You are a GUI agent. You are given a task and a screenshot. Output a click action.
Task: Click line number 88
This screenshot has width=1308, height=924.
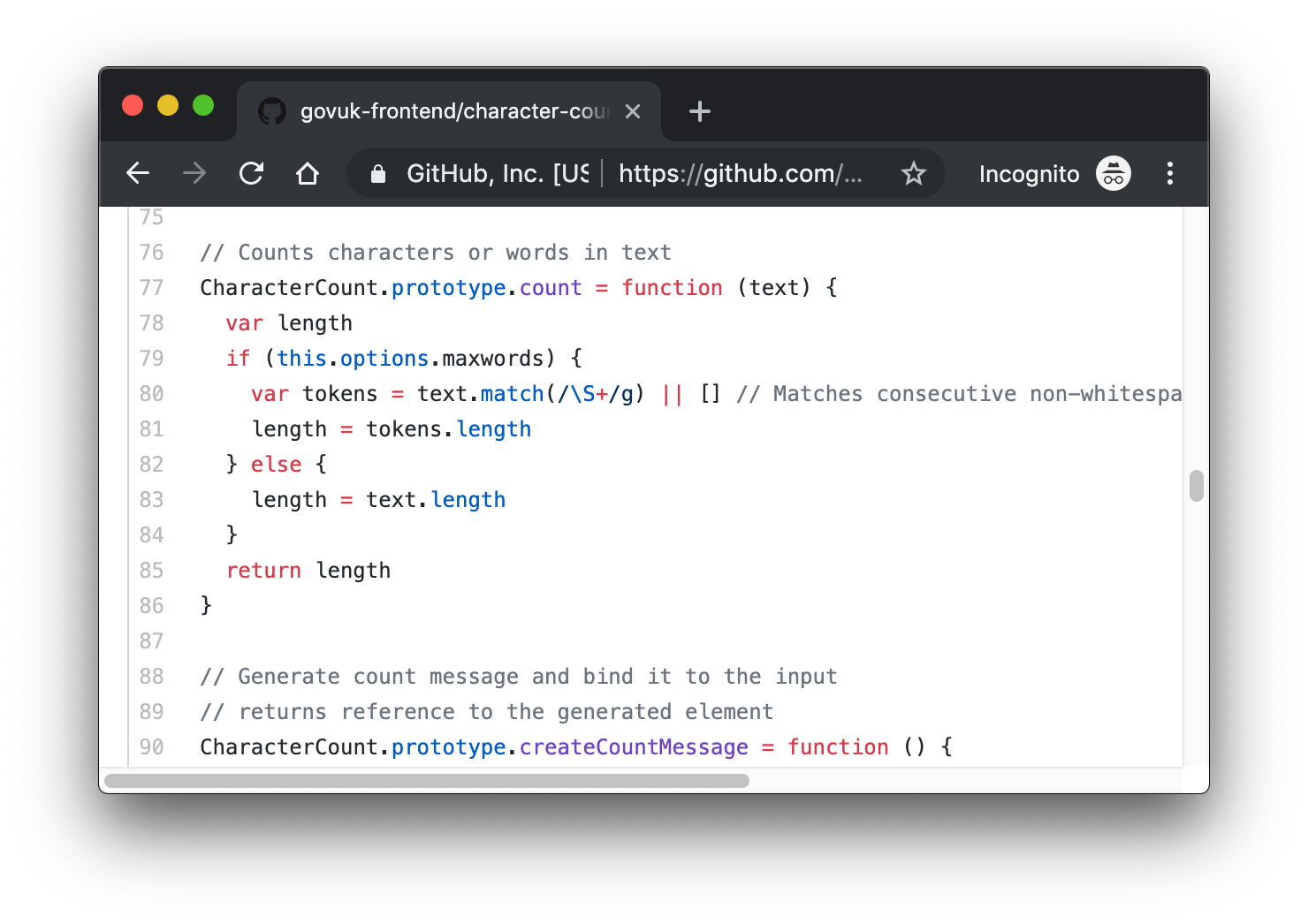[152, 677]
